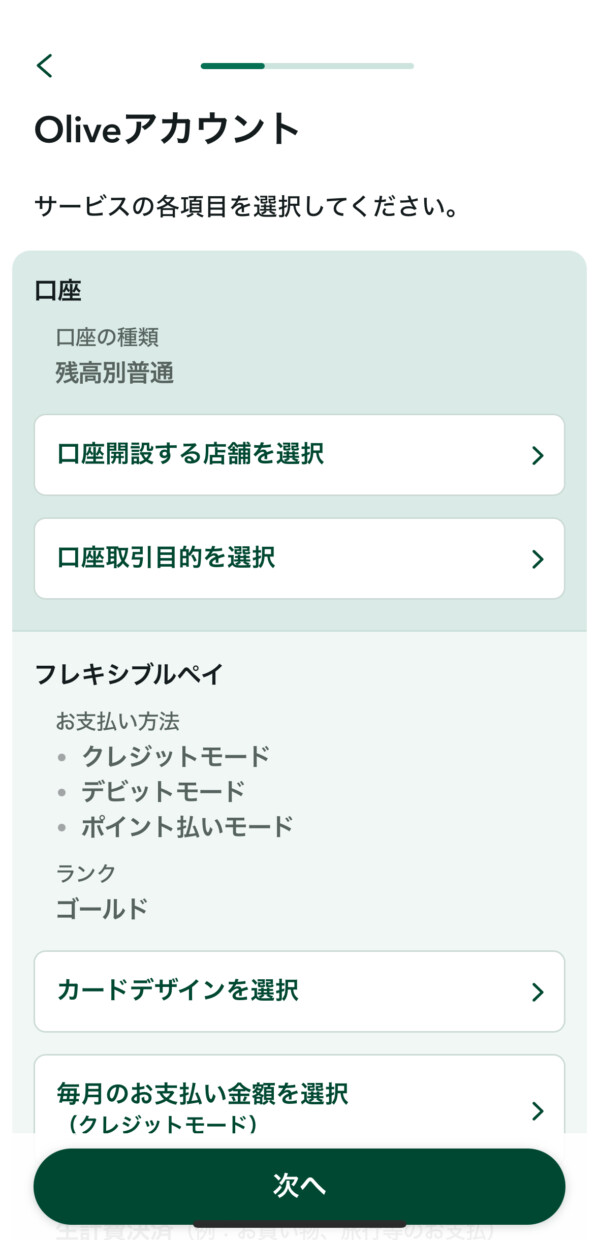Click chevron beside 毎月のお支払い金額を選択
Viewport: 599px width, 1240px height.
pyautogui.click(x=537, y=1111)
